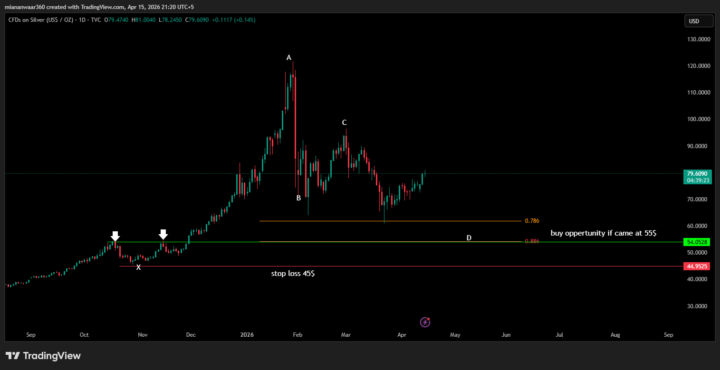Screen dimensions: 720x370
Task: Click the 0.786 Fibonacci level label
Action: click(x=532, y=221)
